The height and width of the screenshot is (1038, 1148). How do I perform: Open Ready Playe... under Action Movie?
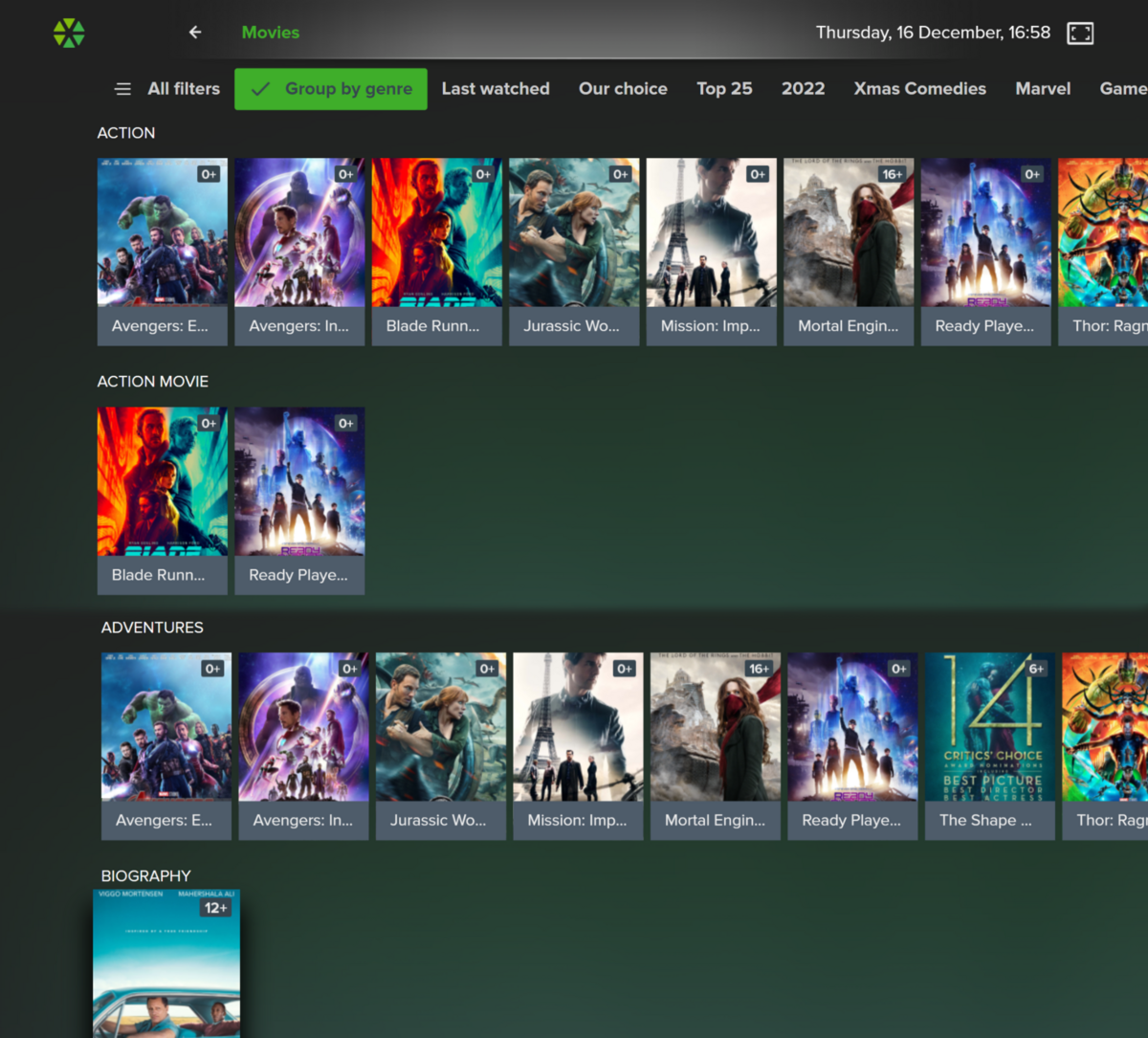pyautogui.click(x=299, y=500)
